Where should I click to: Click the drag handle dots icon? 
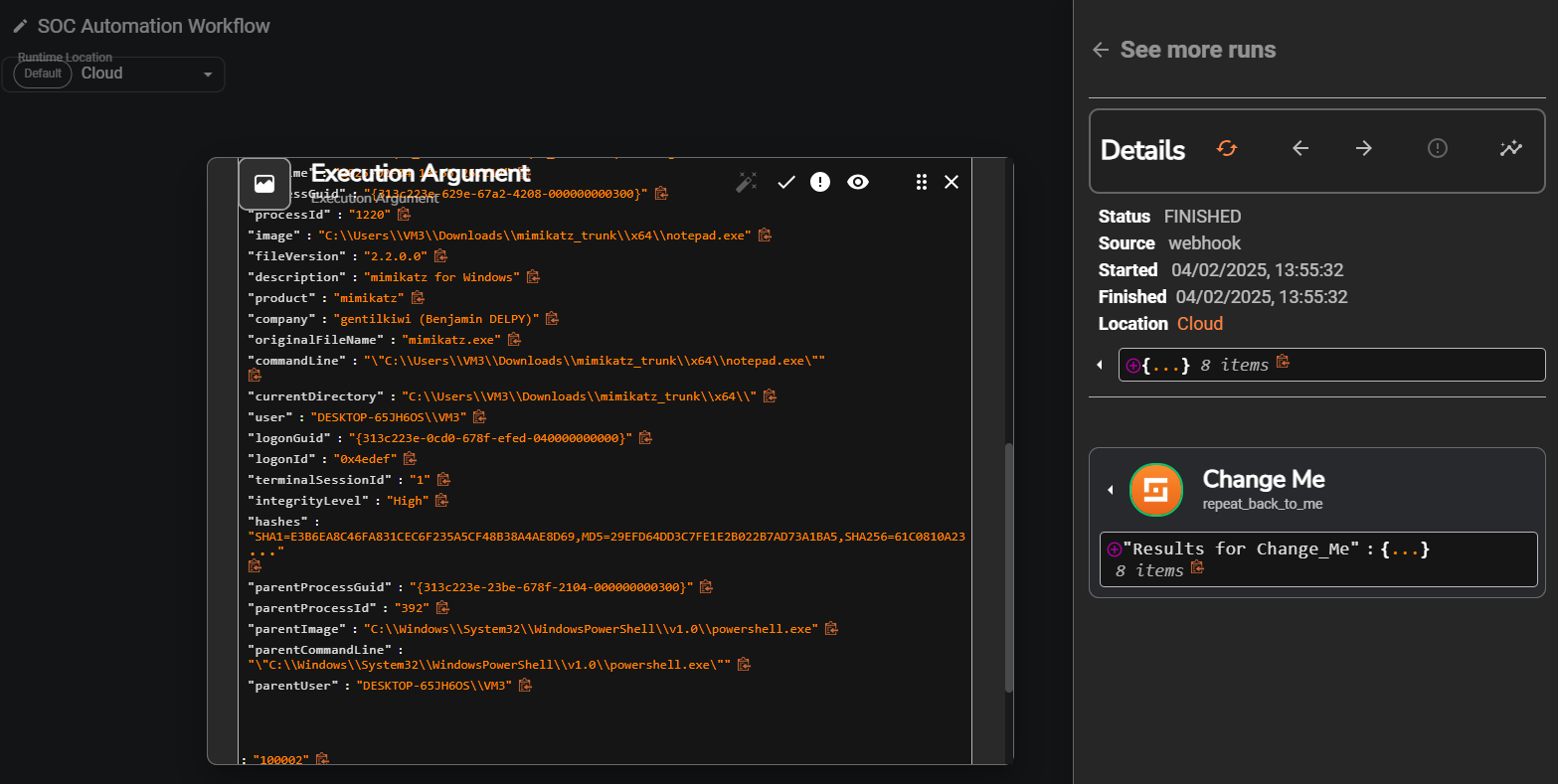click(x=922, y=182)
